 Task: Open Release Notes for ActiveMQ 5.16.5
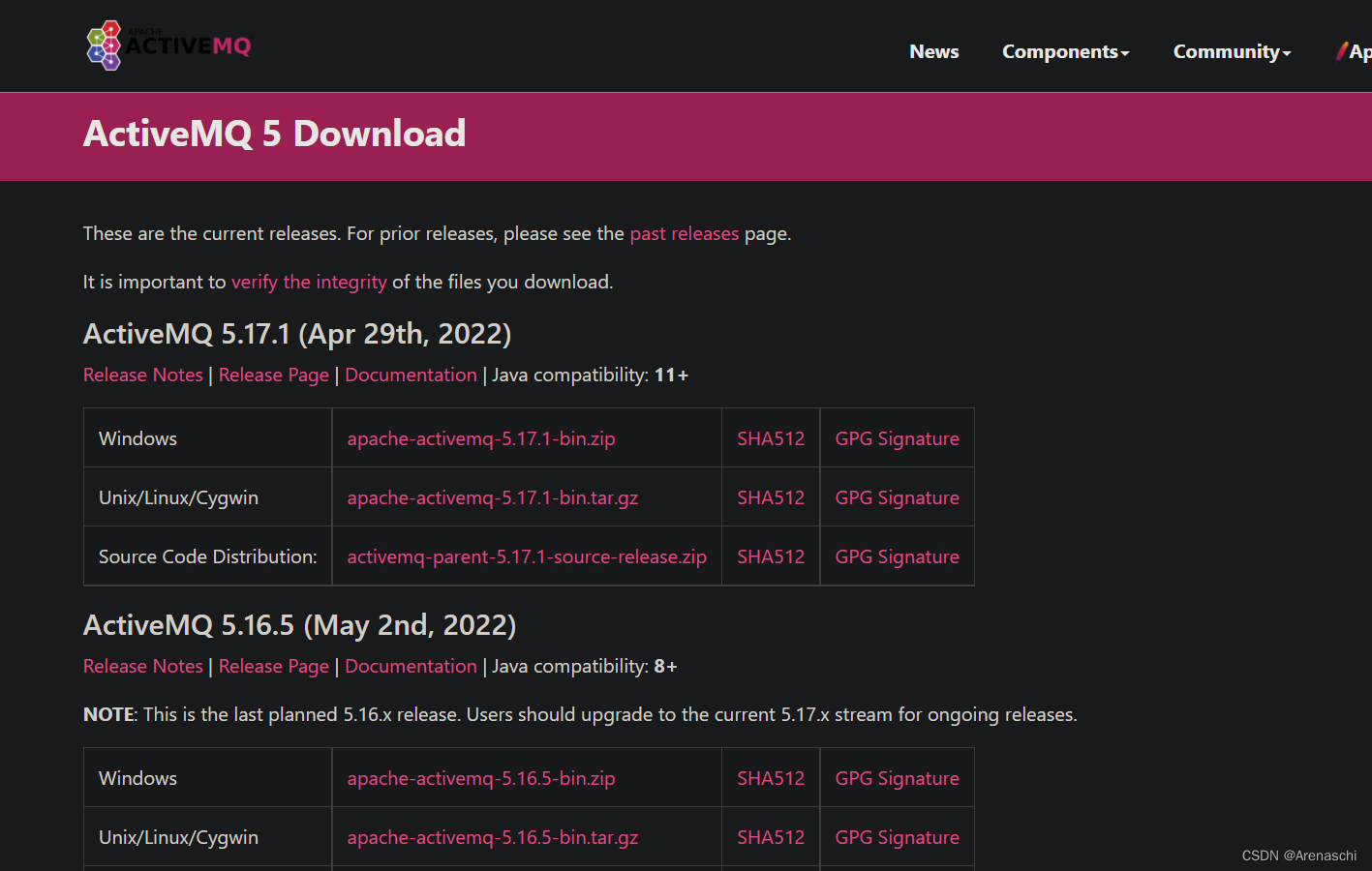(143, 666)
